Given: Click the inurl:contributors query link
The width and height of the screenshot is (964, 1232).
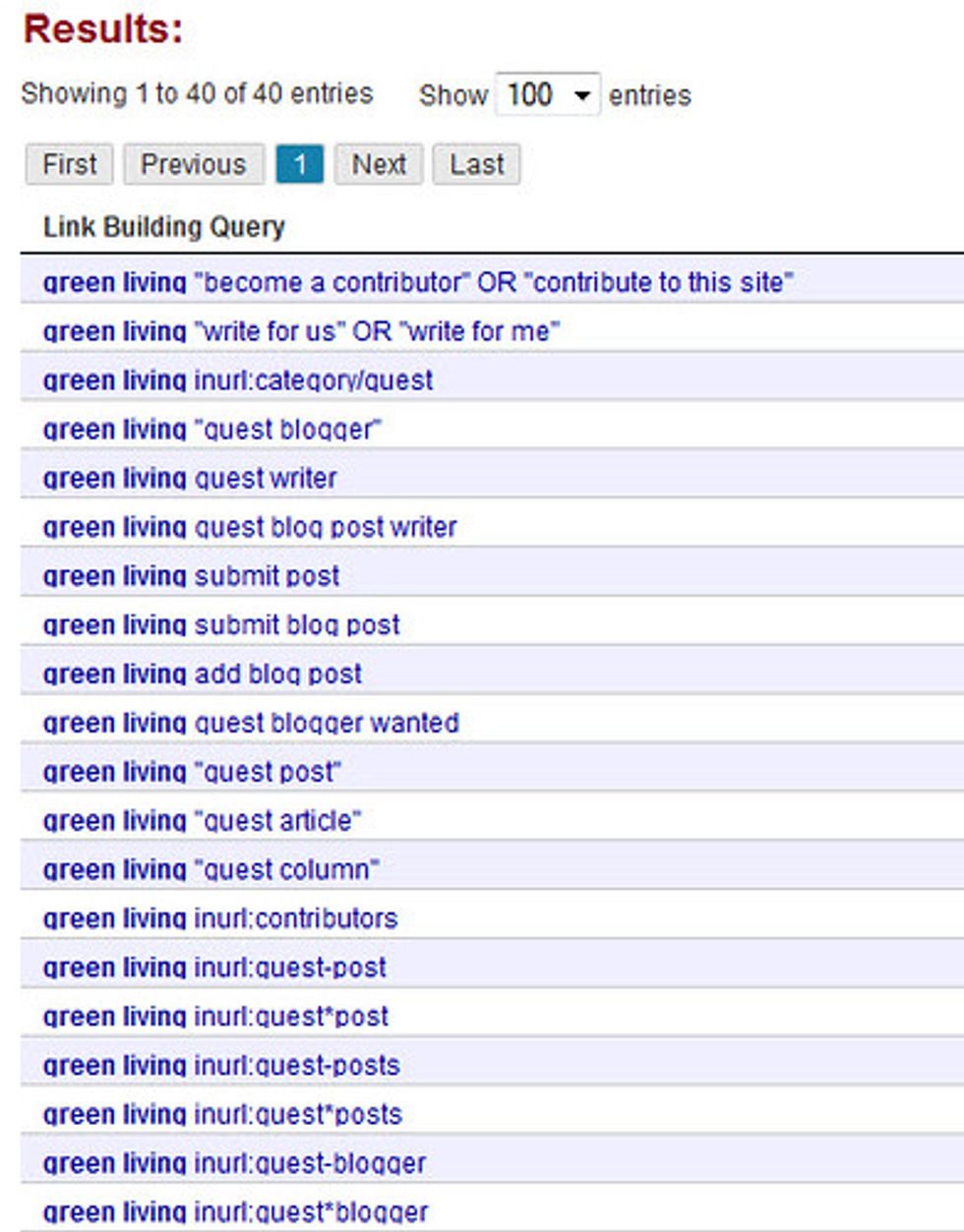Looking at the screenshot, I should [x=221, y=918].
